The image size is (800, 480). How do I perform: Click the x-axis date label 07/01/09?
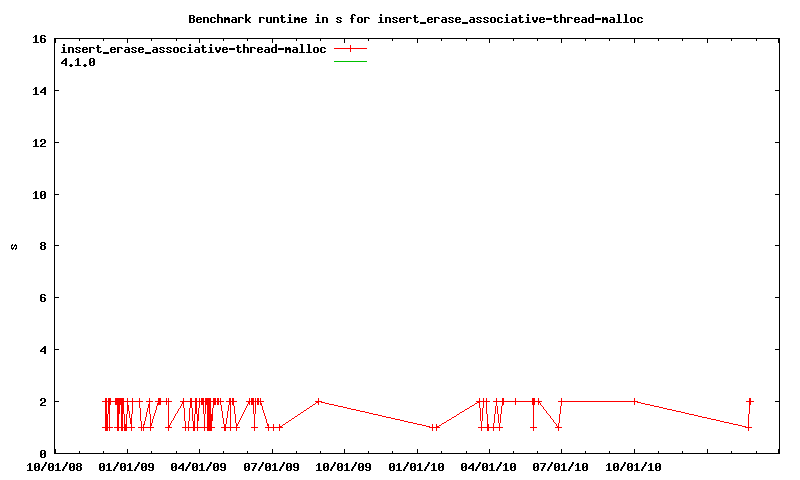point(271,466)
